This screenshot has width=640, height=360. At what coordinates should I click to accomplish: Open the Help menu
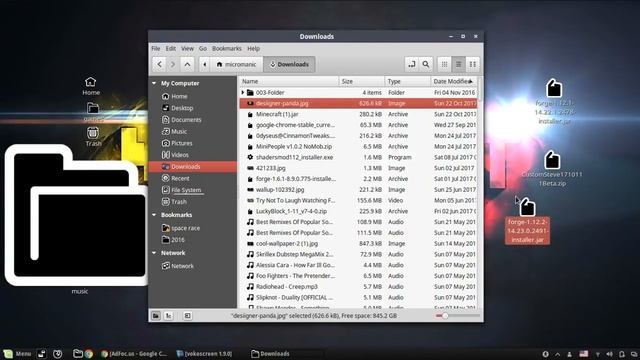pyautogui.click(x=253, y=49)
